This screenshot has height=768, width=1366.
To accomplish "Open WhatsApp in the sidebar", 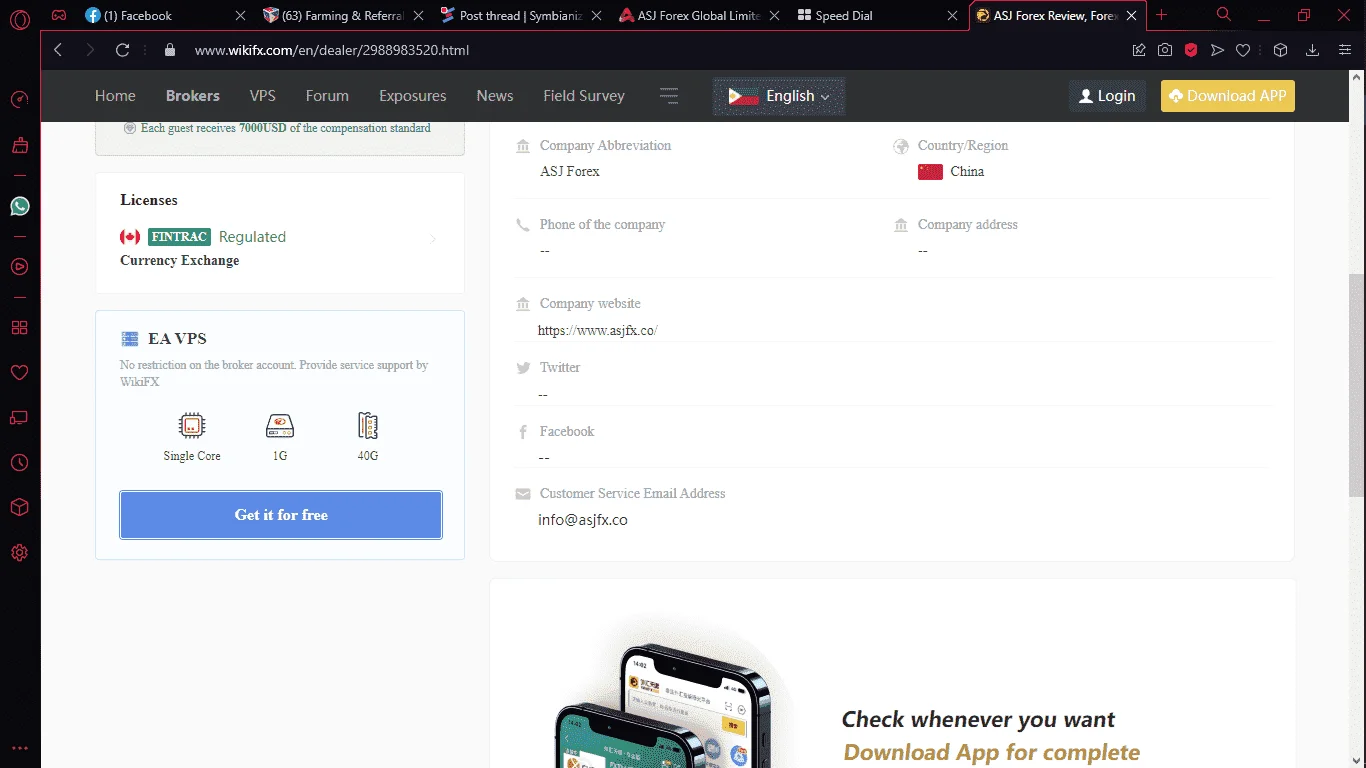I will (x=19, y=206).
